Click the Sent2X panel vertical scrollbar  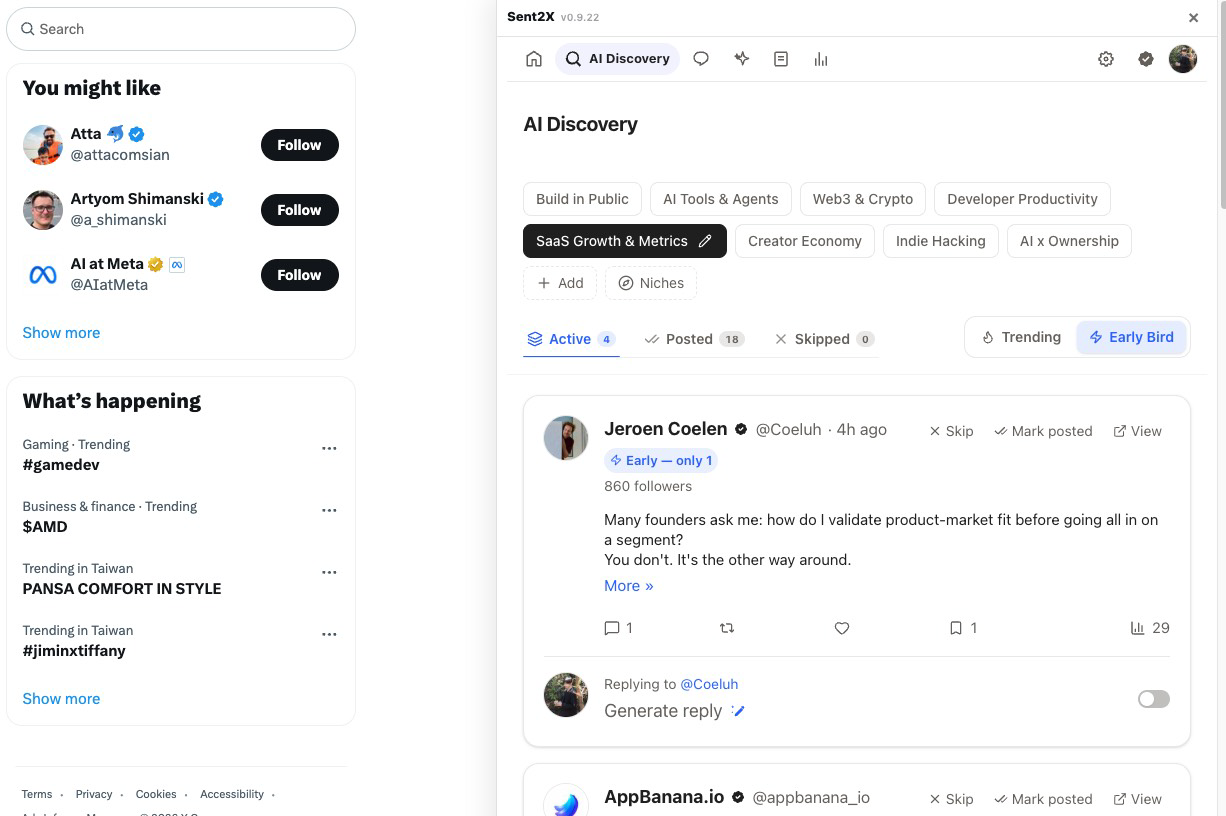coord(1222,105)
